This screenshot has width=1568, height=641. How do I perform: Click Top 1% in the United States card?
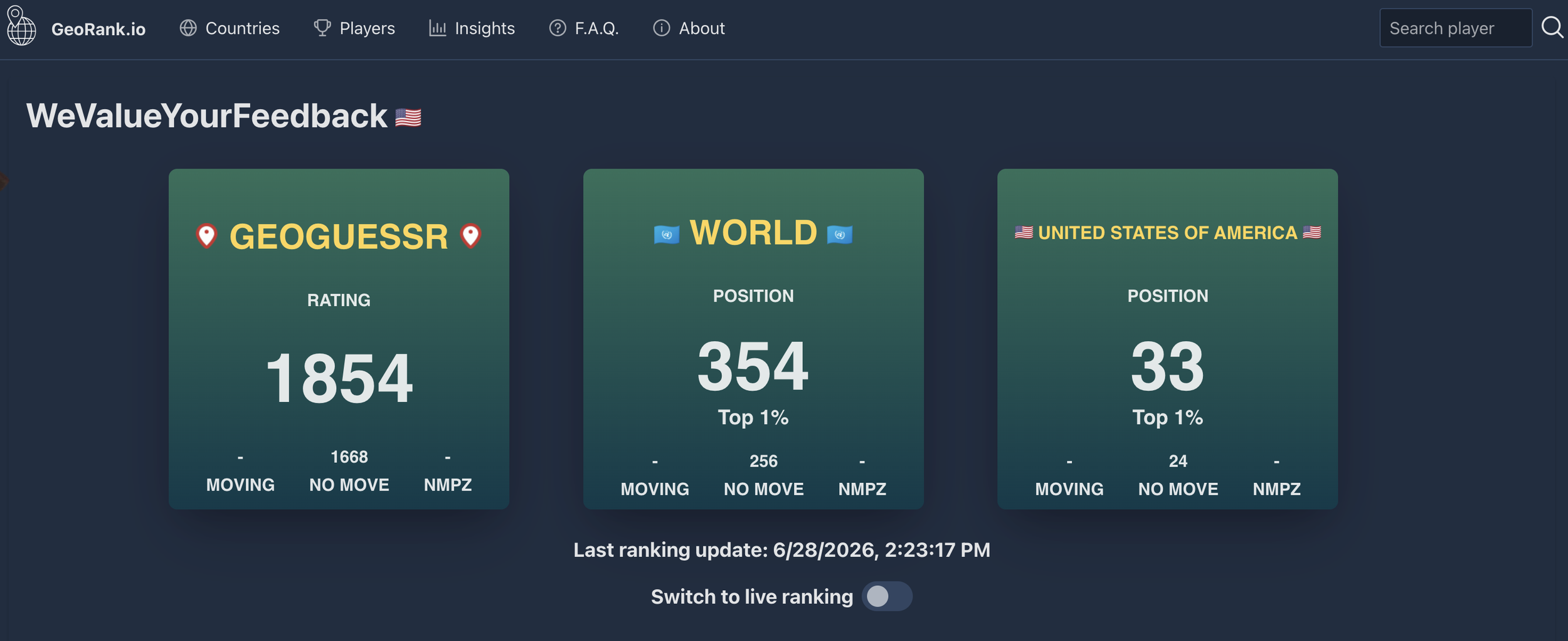1168,417
